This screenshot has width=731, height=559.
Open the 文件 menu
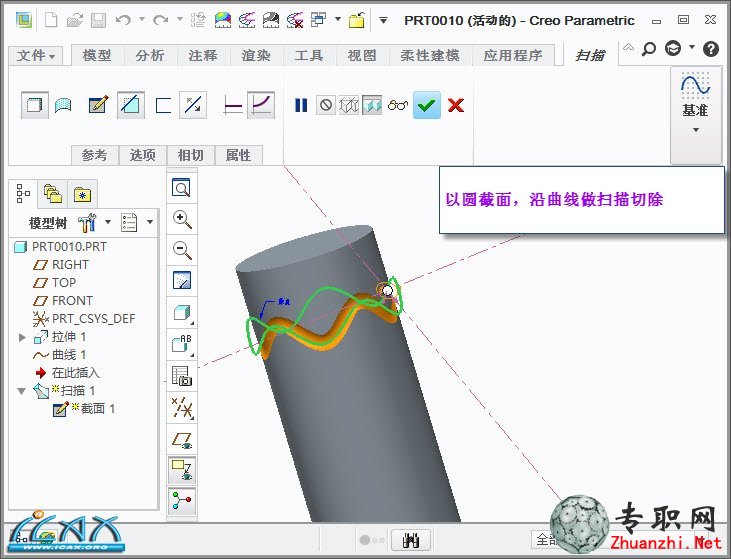[36, 55]
